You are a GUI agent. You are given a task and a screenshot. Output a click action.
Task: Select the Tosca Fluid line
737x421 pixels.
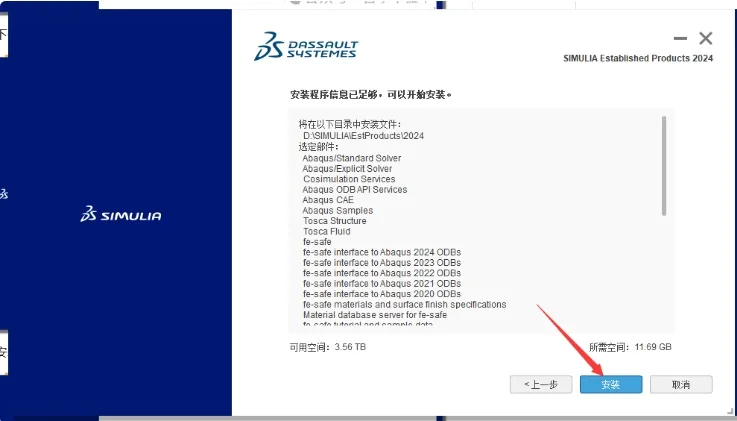(327, 231)
